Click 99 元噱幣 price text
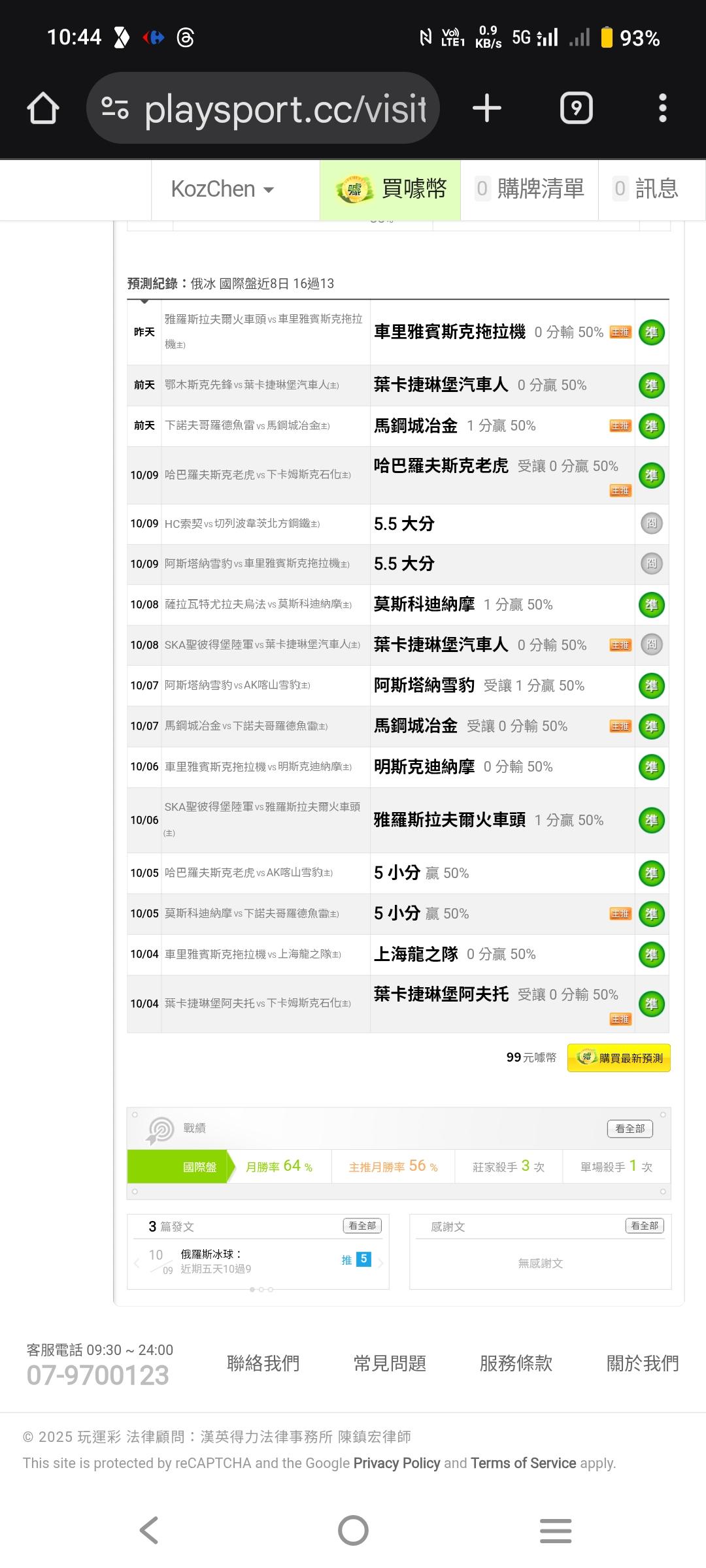Viewport: 706px width, 1568px height. (531, 1057)
